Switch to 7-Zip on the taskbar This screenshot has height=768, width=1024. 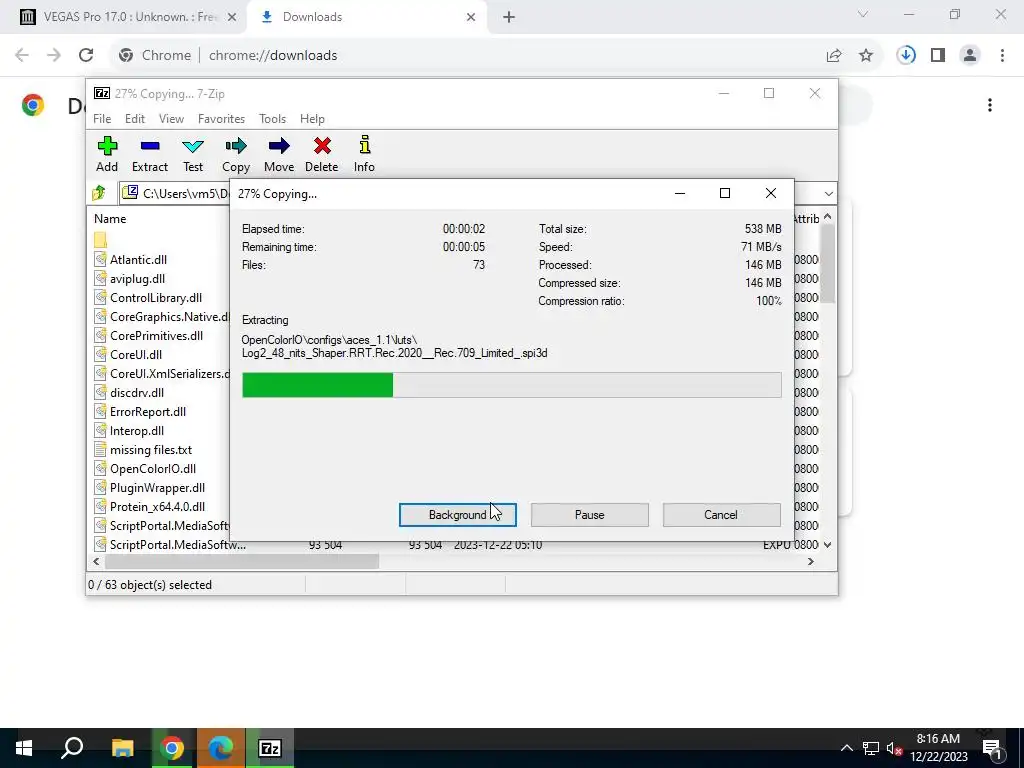270,748
